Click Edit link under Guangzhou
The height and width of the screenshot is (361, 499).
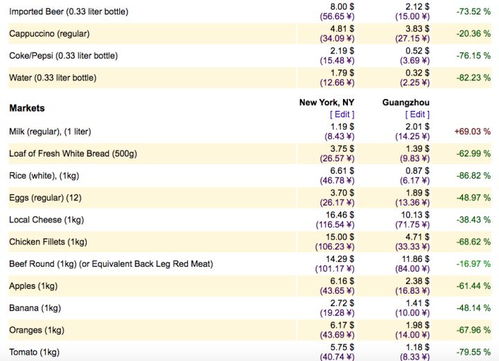[417, 114]
